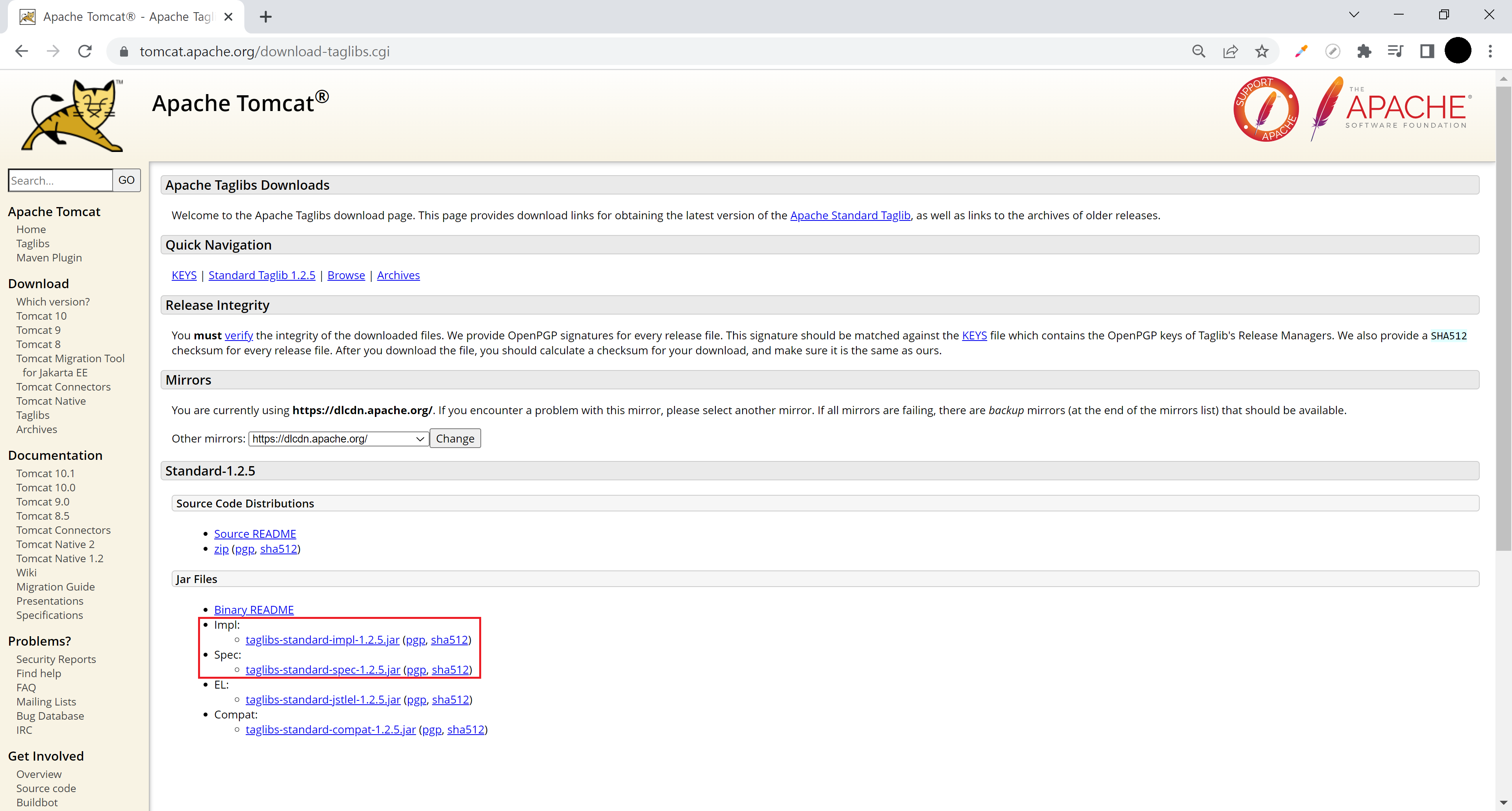Toggle the browser side panel icon
Image resolution: width=1512 pixels, height=811 pixels.
tap(1427, 52)
